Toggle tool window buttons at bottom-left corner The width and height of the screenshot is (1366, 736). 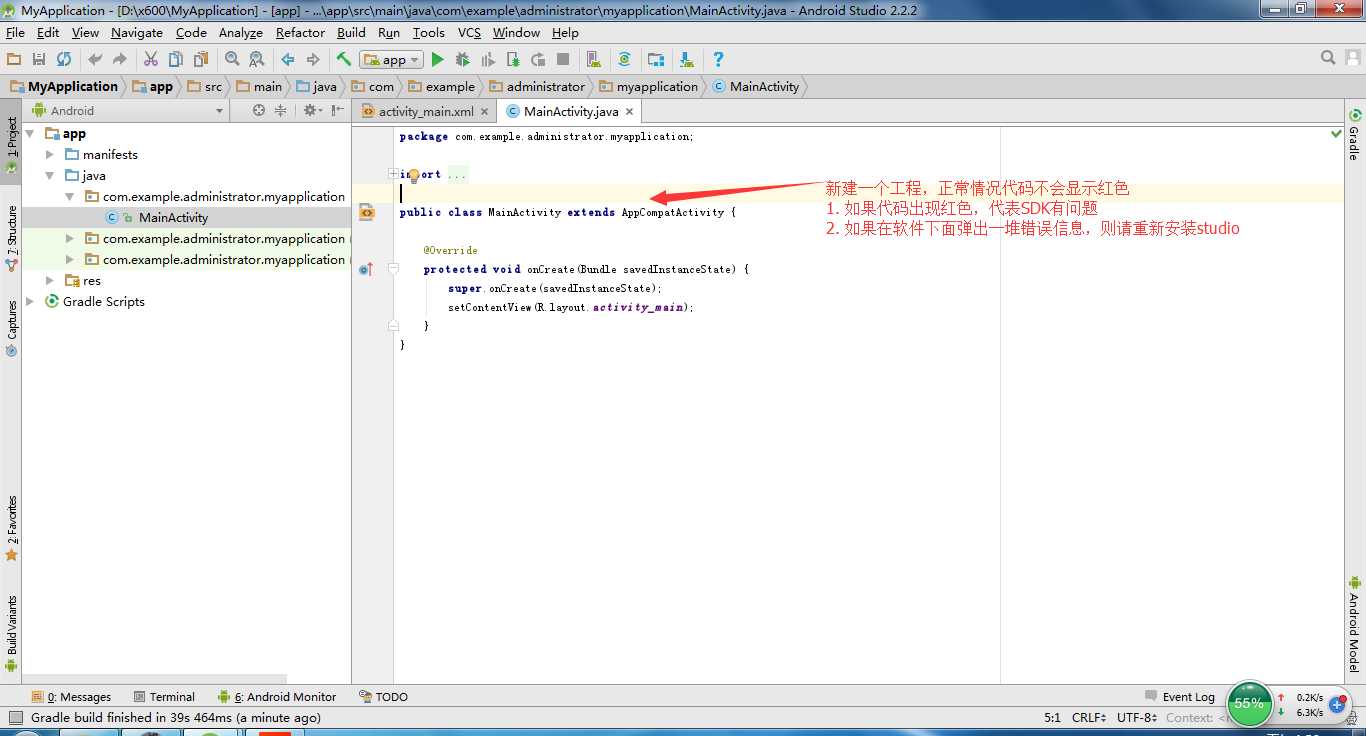14,717
